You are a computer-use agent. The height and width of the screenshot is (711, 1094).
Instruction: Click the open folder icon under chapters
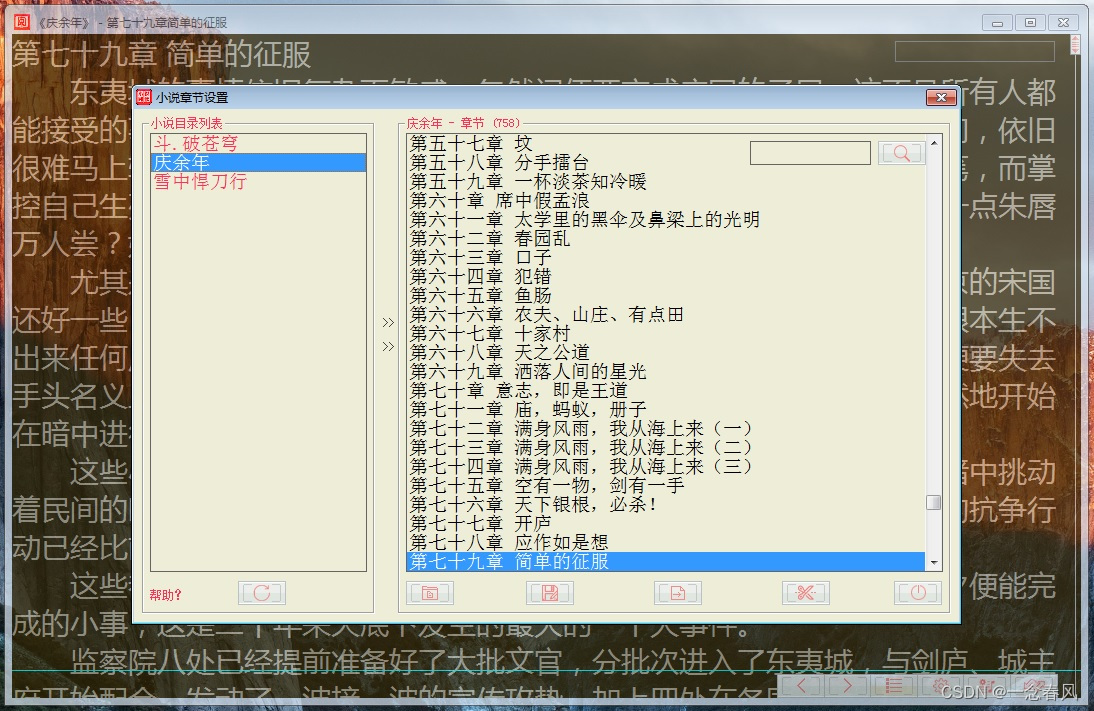click(430, 593)
